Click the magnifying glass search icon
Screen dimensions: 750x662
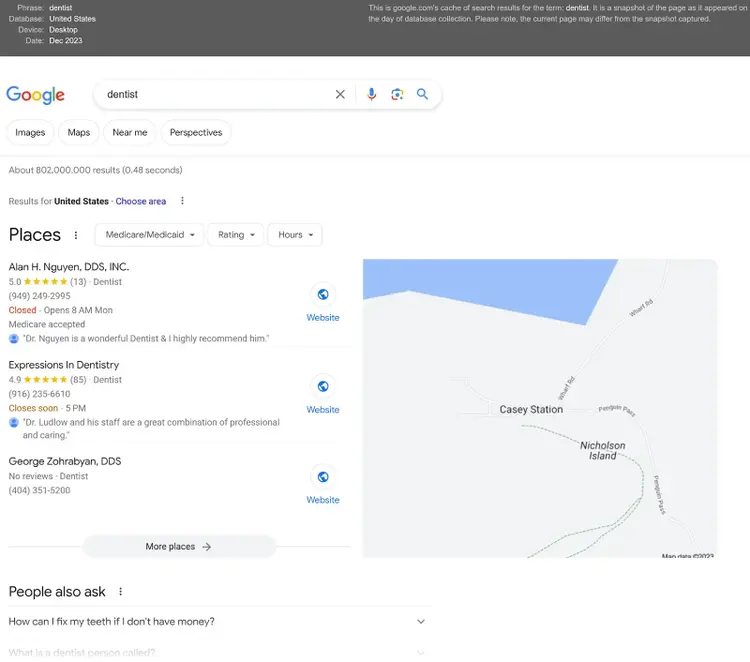click(x=422, y=94)
